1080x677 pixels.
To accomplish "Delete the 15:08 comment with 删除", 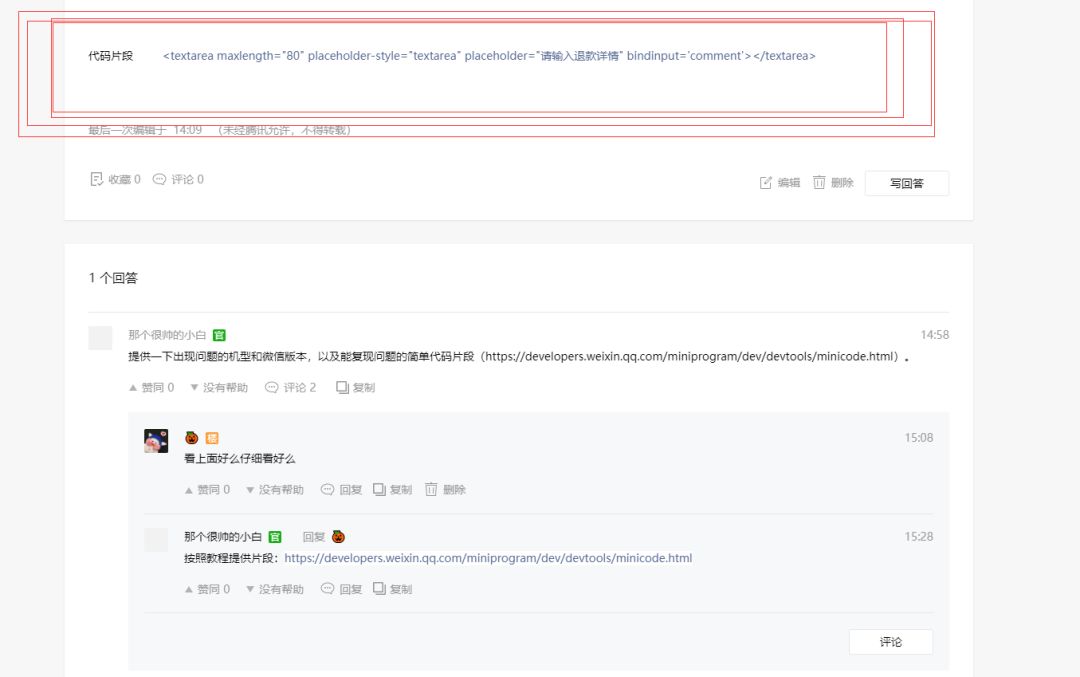I will tap(446, 490).
